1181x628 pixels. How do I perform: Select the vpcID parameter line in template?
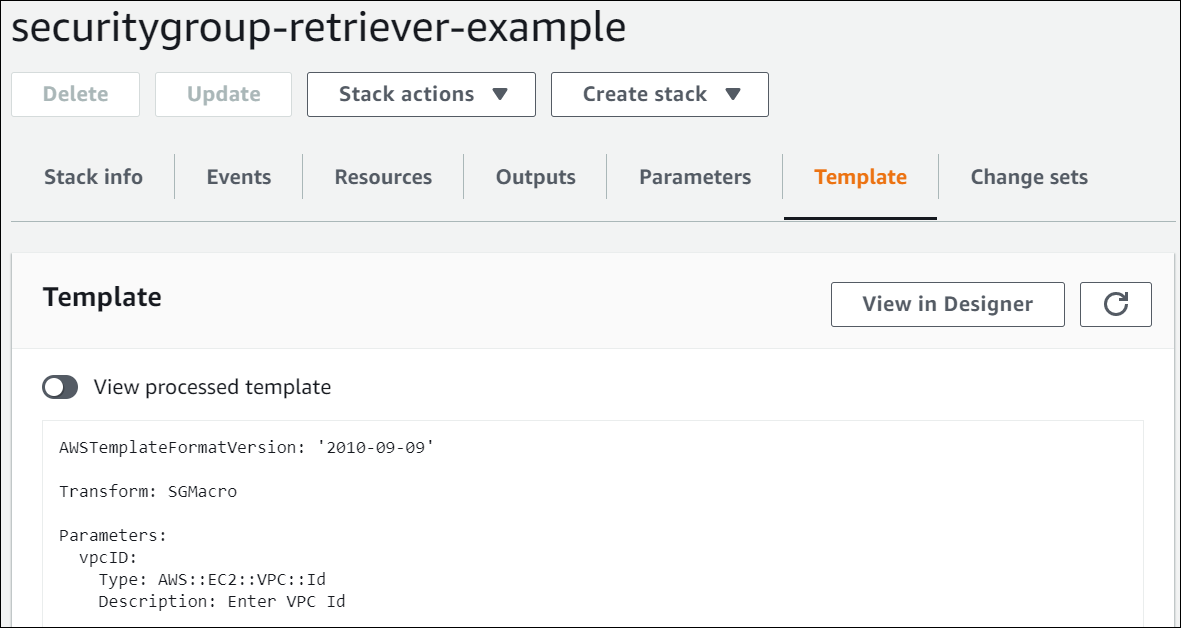point(100,557)
